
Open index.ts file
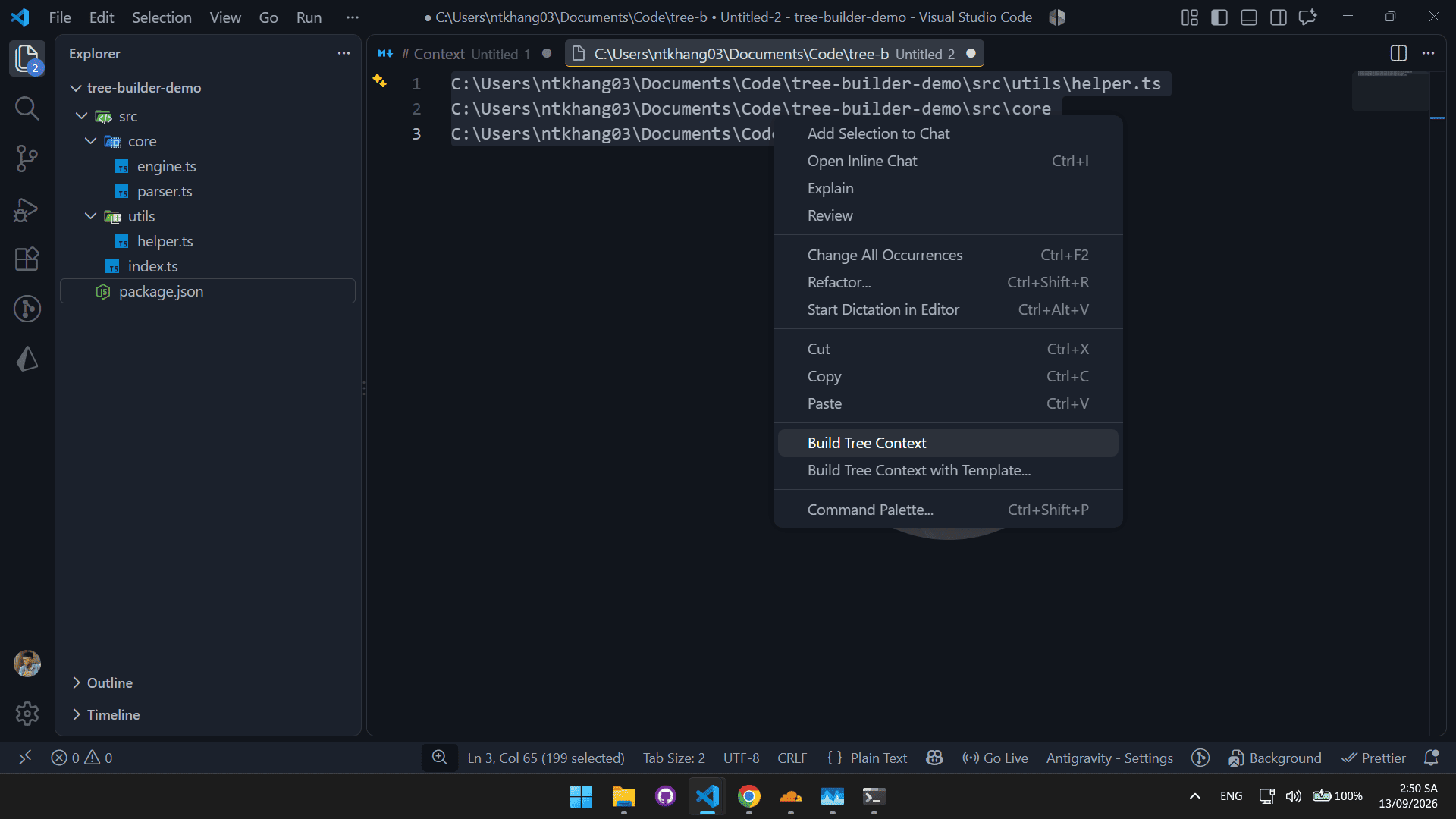152,266
